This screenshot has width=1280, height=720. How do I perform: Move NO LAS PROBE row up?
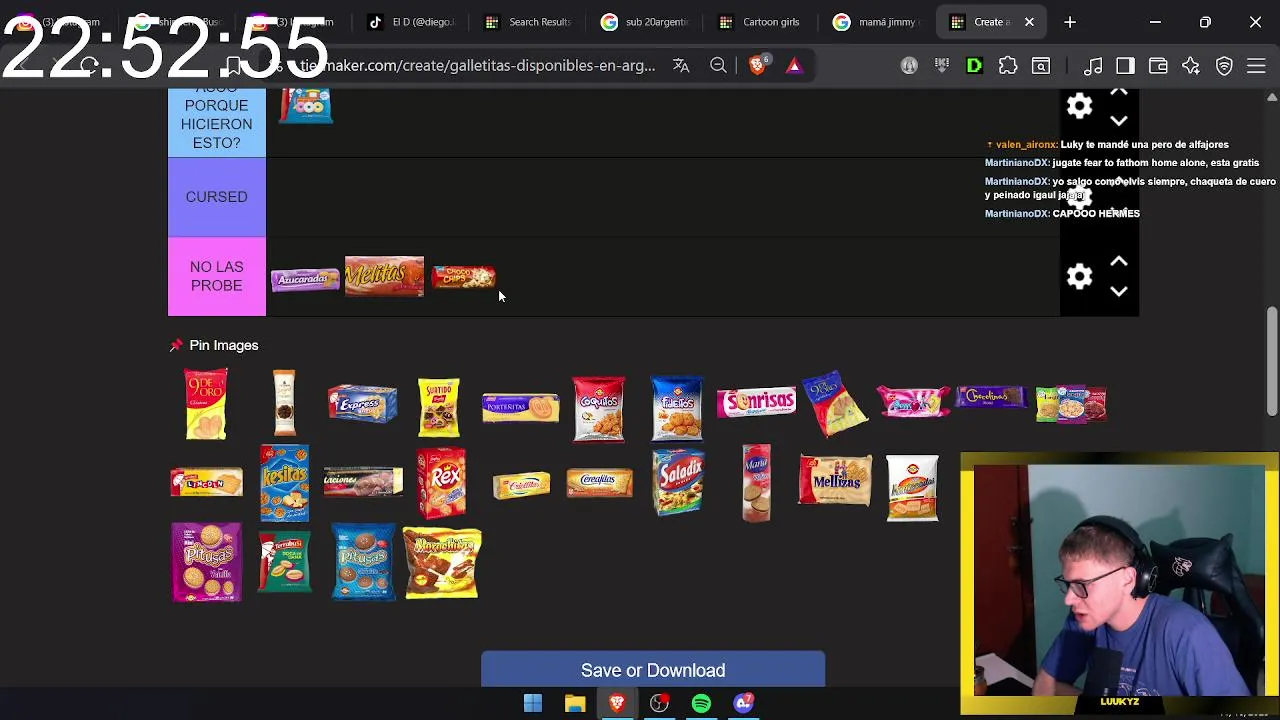pyautogui.click(x=1119, y=262)
